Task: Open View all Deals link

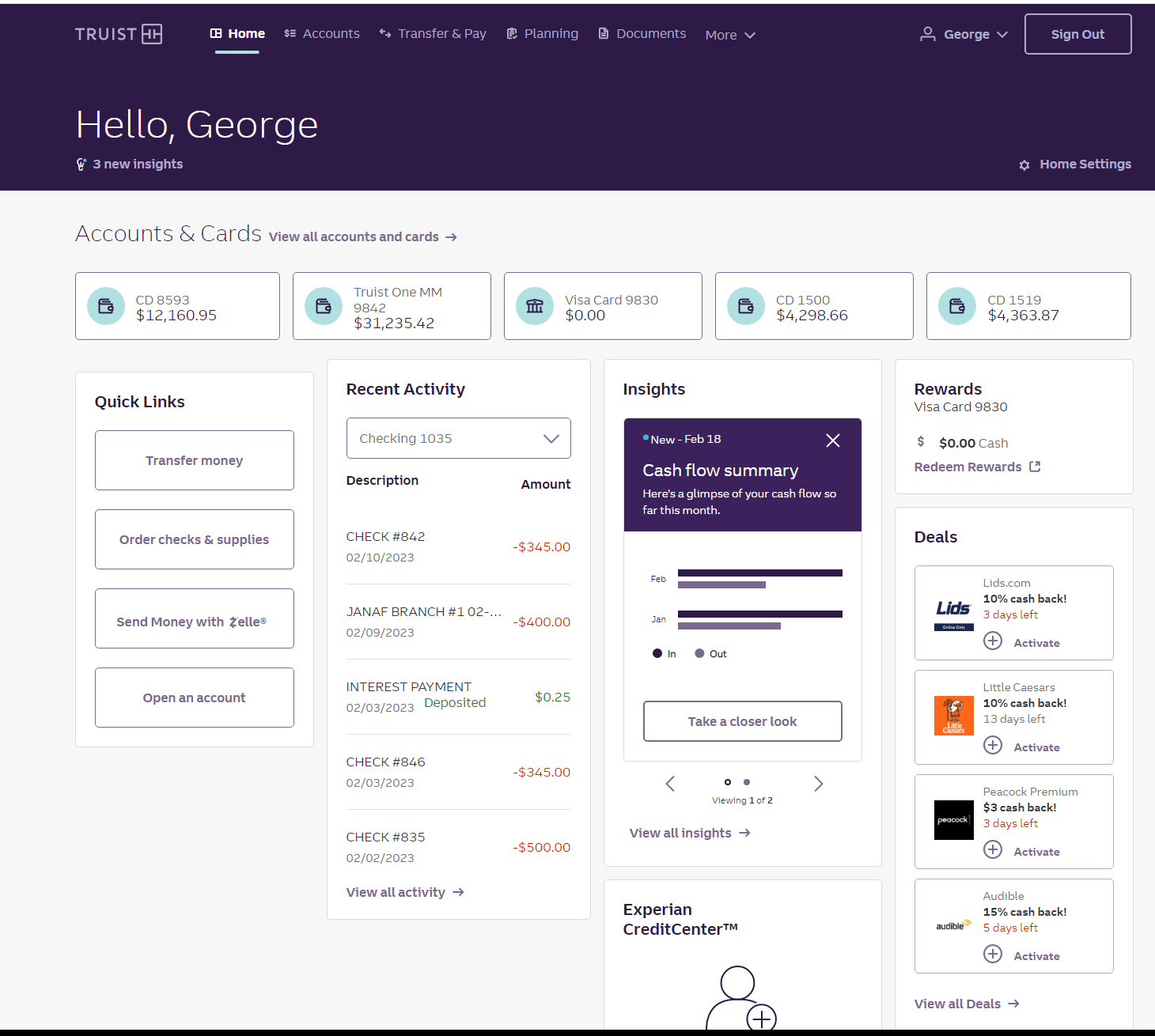Action: [x=967, y=1004]
